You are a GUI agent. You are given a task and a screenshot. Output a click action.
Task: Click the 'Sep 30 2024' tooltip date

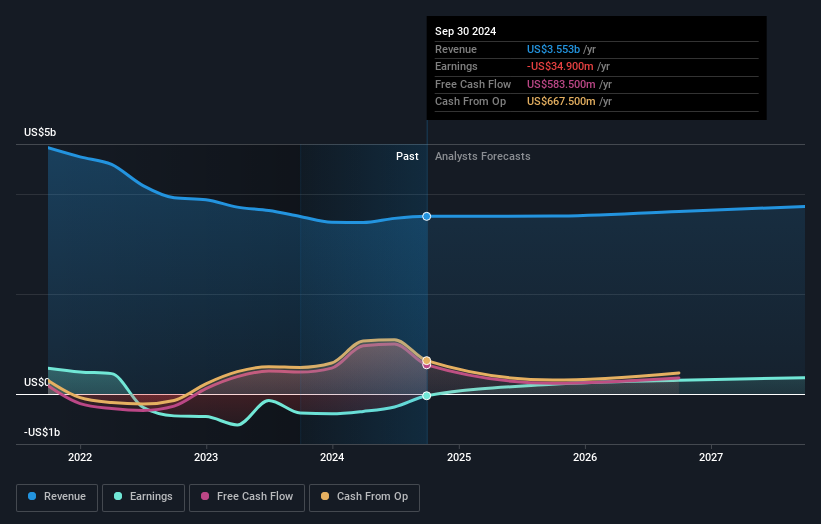click(465, 31)
